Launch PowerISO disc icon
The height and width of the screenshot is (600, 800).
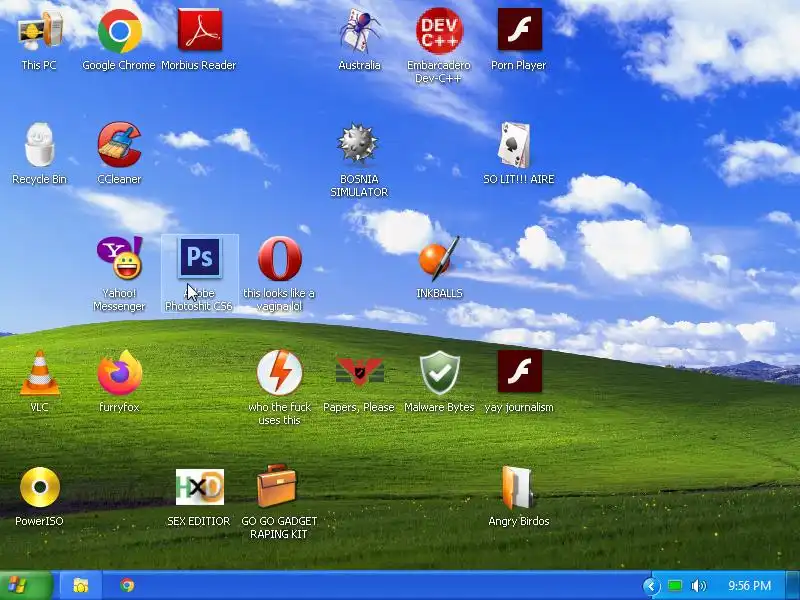pos(39,487)
